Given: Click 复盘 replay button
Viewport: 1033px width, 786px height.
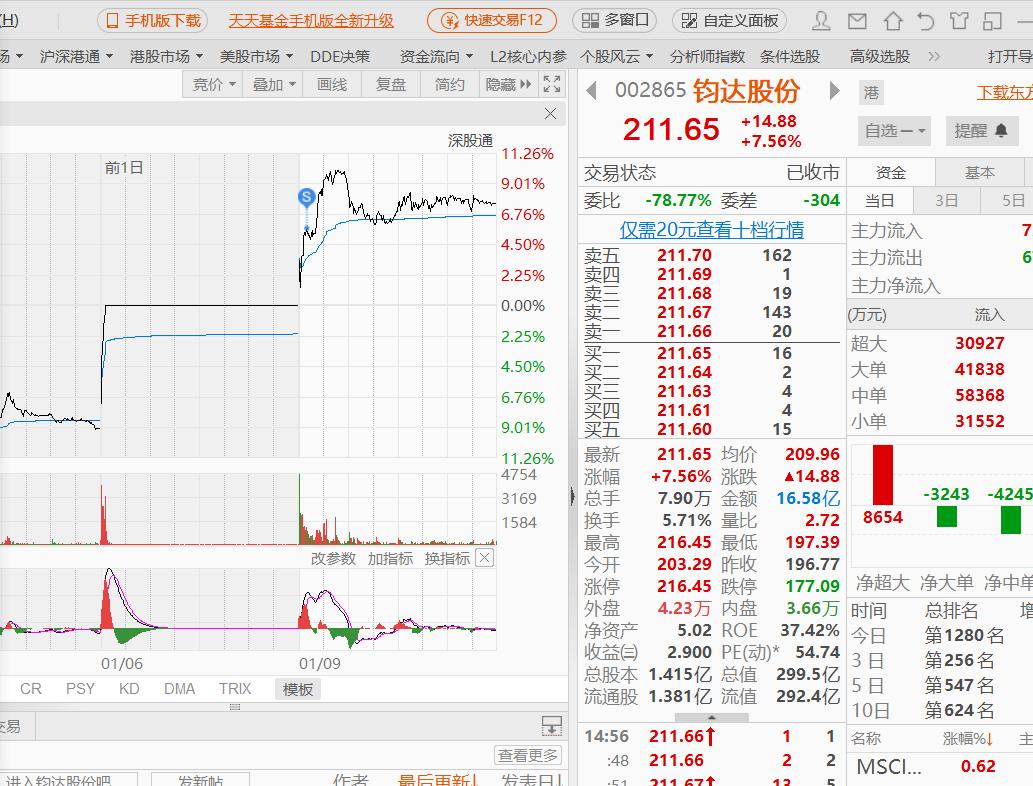Looking at the screenshot, I should (x=391, y=84).
